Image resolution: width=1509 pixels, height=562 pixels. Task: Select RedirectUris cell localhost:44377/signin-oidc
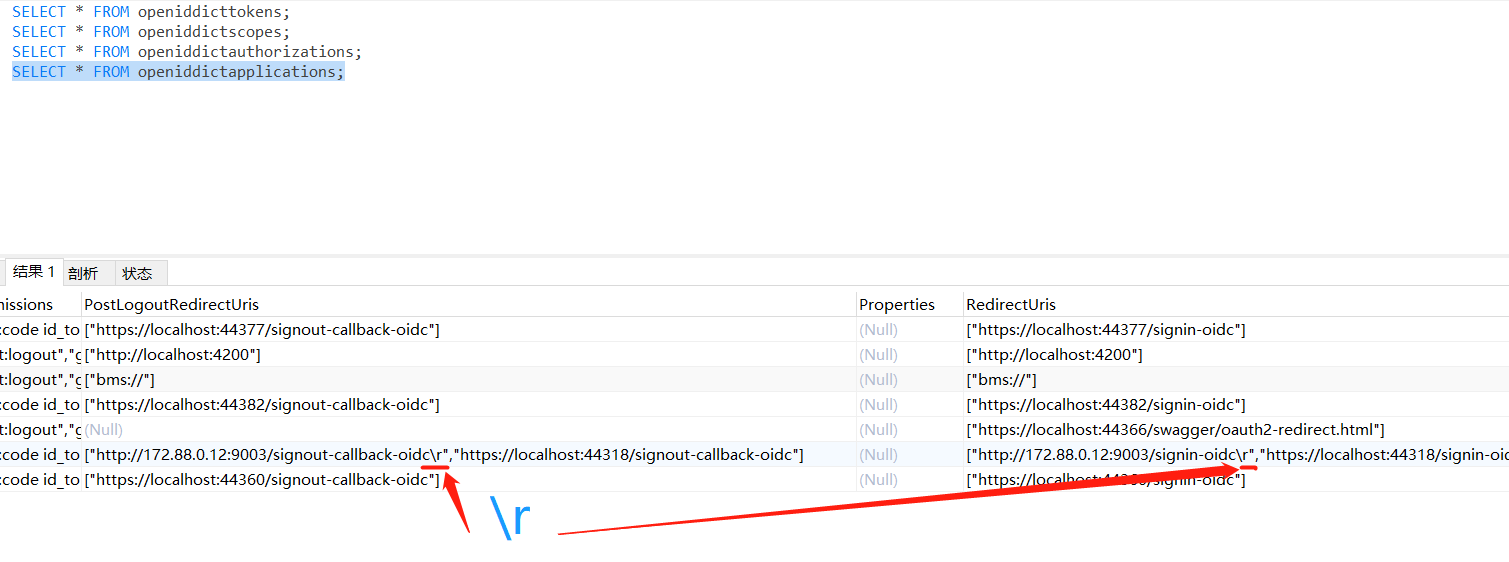click(1235, 330)
